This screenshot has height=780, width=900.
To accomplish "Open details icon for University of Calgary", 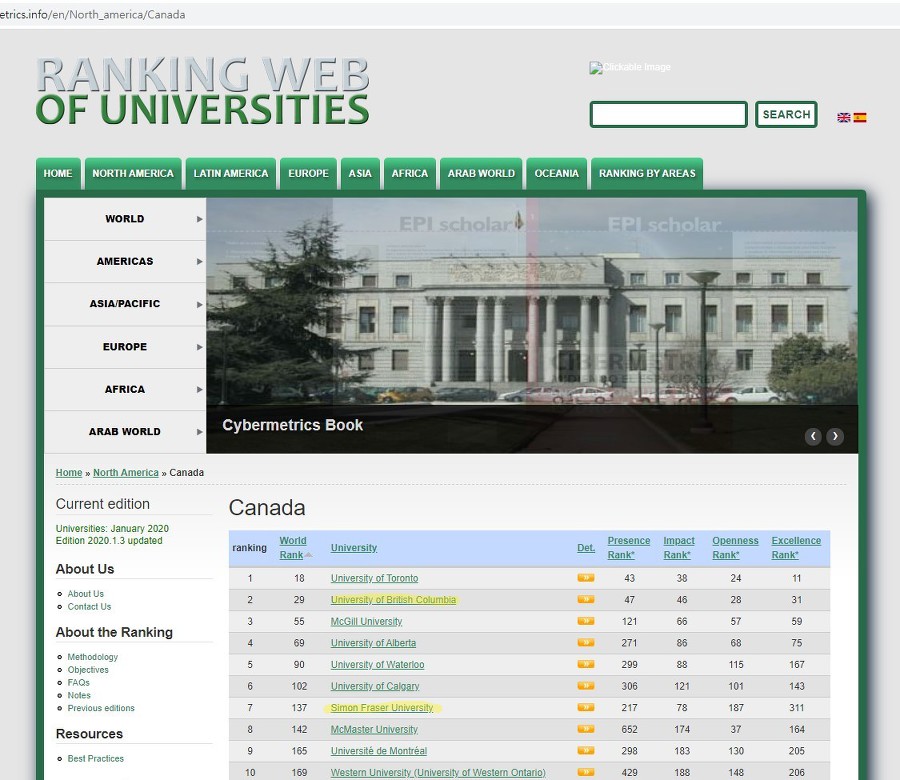I will pos(585,686).
